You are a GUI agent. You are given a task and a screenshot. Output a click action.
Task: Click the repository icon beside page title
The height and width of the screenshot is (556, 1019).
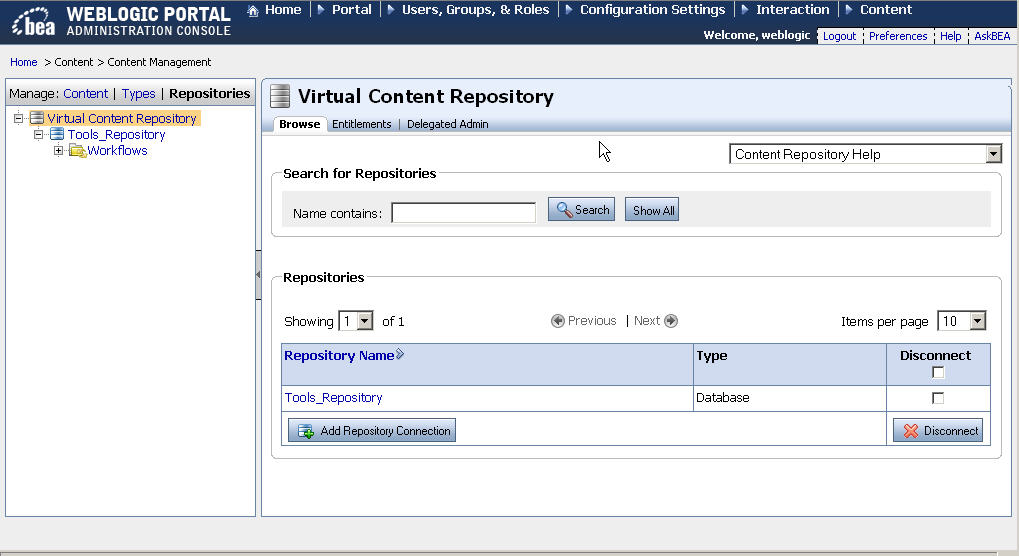(280, 96)
